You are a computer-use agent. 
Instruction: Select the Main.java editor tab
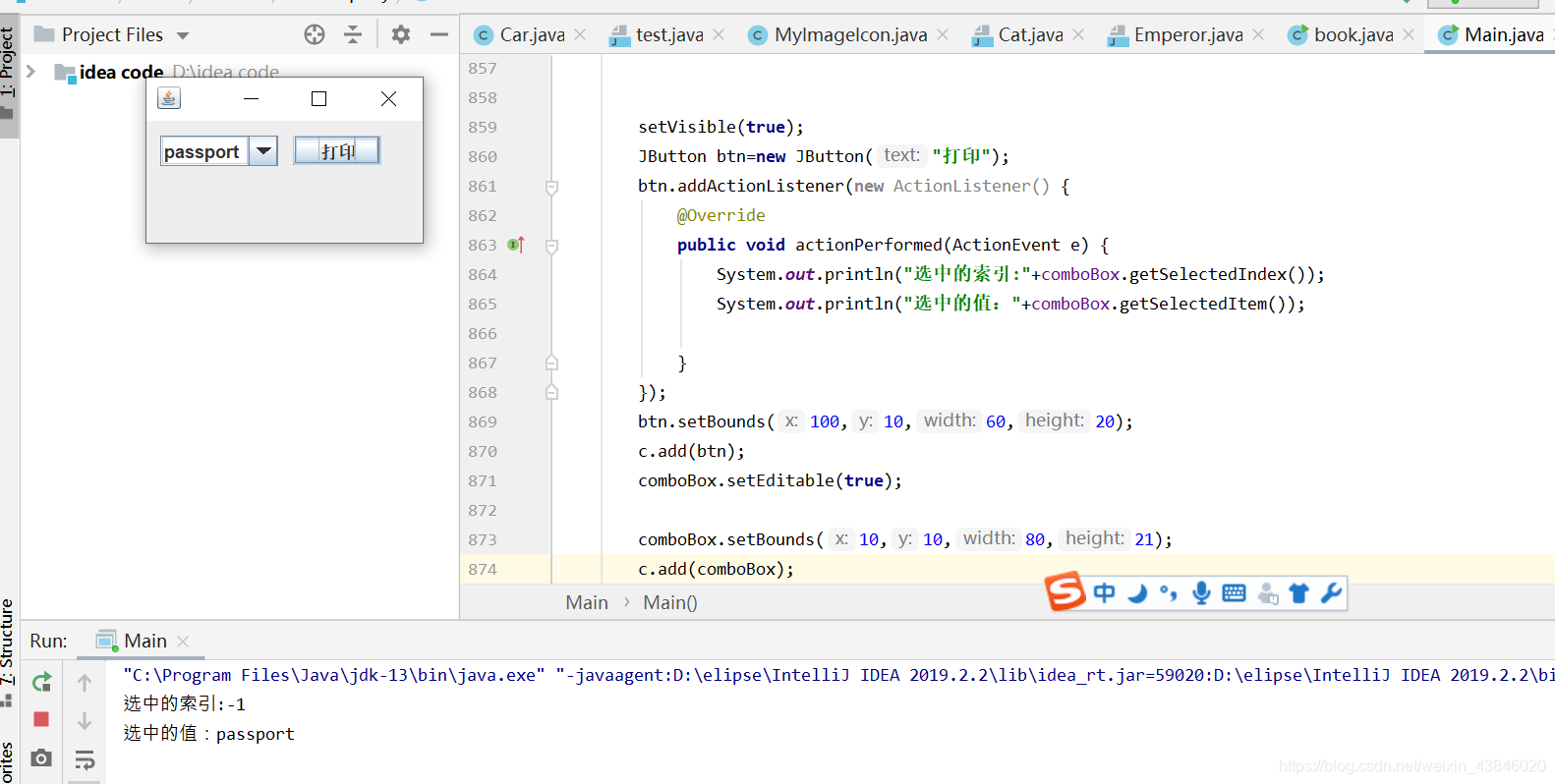coord(1491,34)
